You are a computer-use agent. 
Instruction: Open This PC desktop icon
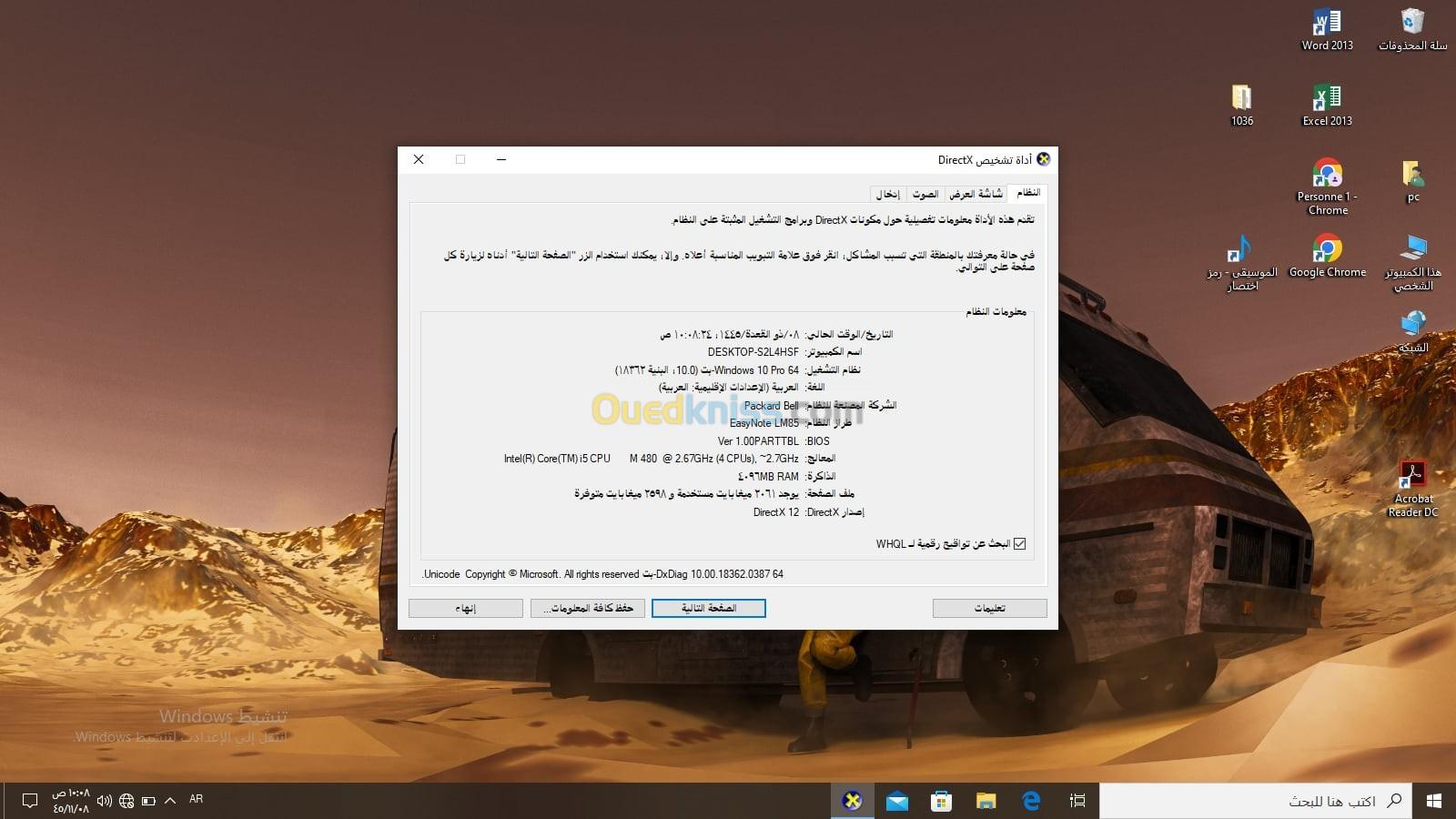coord(1412,263)
